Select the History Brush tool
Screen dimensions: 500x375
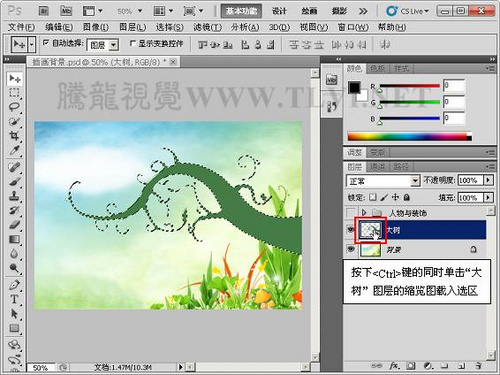tap(14, 210)
